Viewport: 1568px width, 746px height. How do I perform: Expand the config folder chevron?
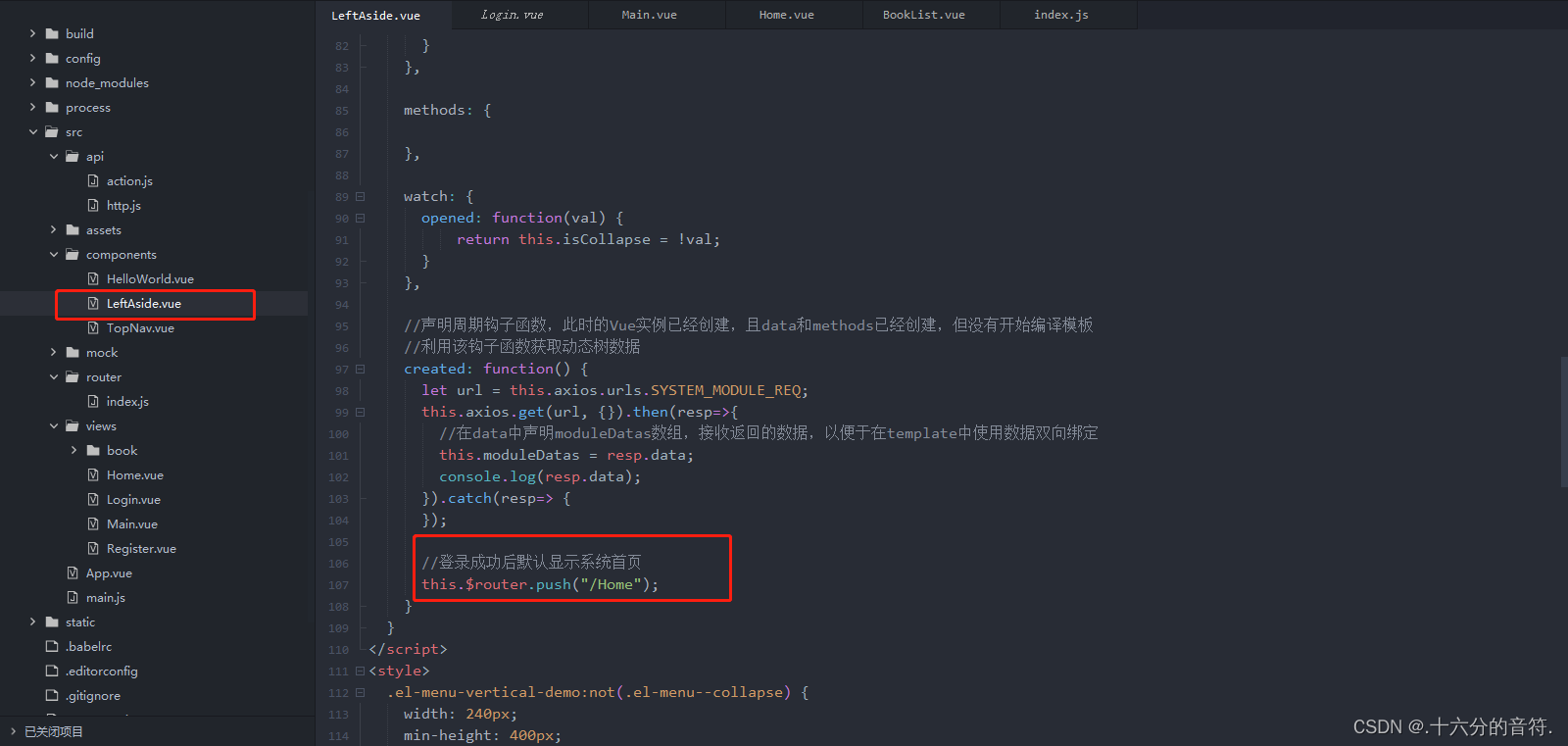(32, 58)
